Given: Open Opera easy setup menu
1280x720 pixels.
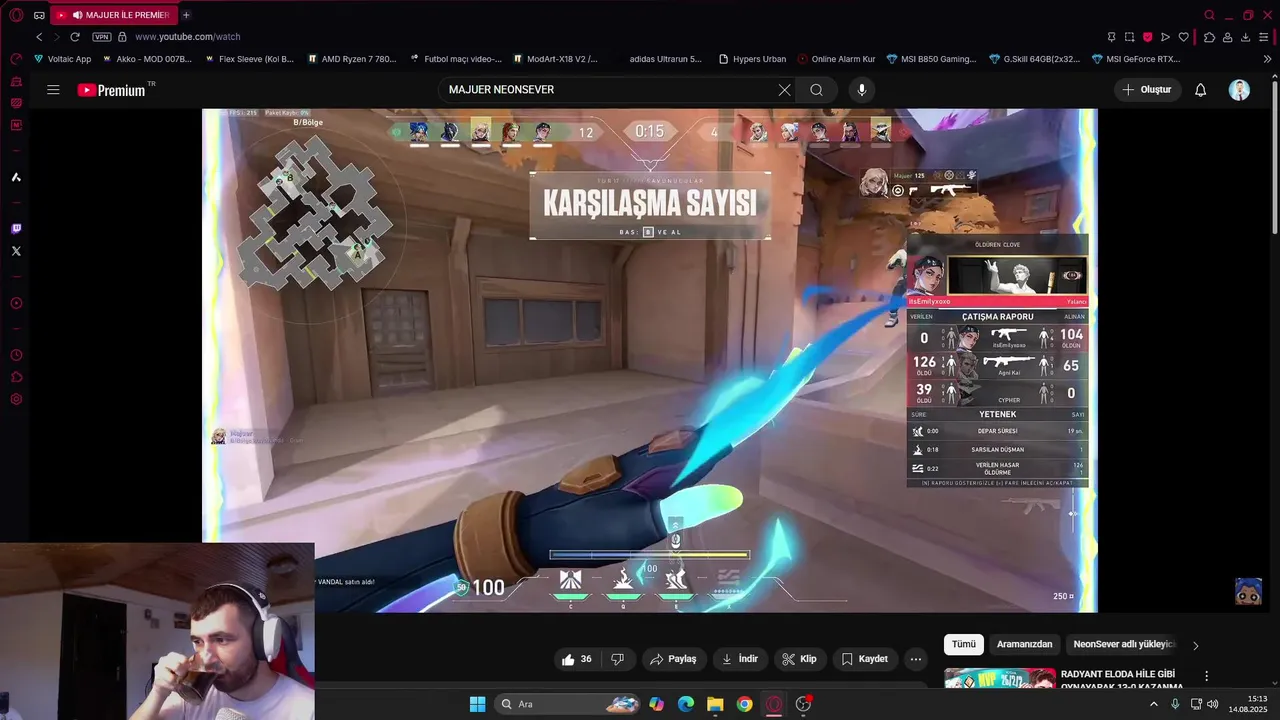Looking at the screenshot, I should point(1264,37).
